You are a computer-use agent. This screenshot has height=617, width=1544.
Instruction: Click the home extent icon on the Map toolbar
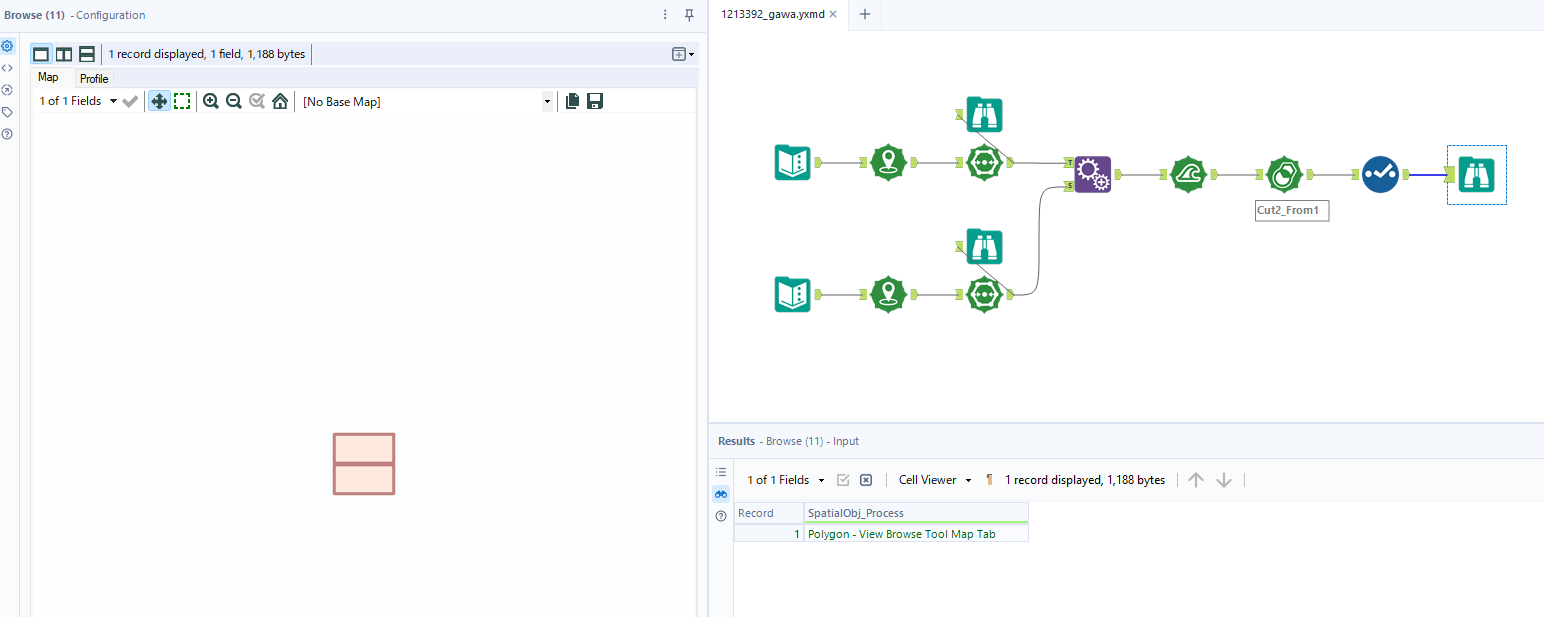point(279,101)
